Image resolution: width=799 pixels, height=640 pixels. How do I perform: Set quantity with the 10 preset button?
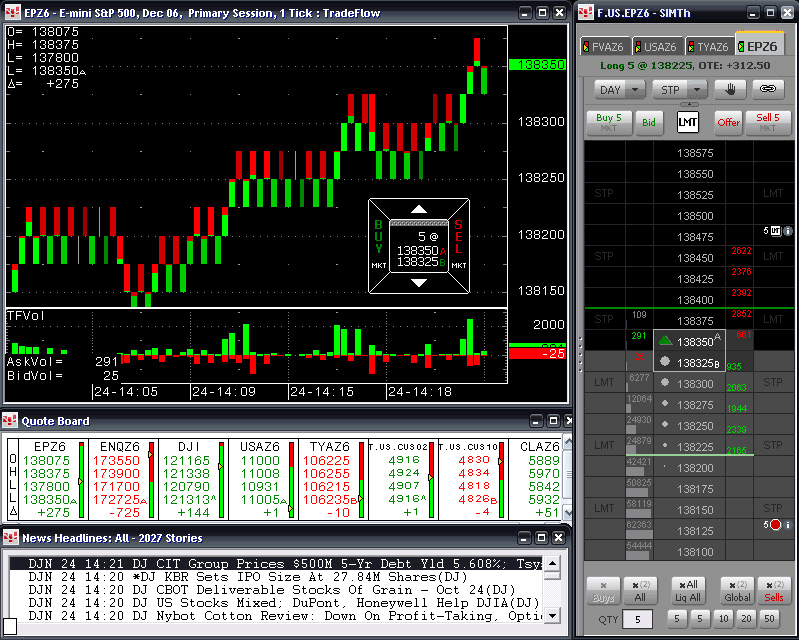tap(723, 619)
